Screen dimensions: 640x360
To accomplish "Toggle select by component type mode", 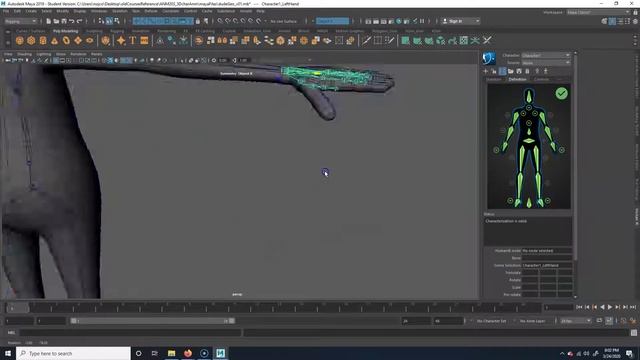I will (117, 21).
